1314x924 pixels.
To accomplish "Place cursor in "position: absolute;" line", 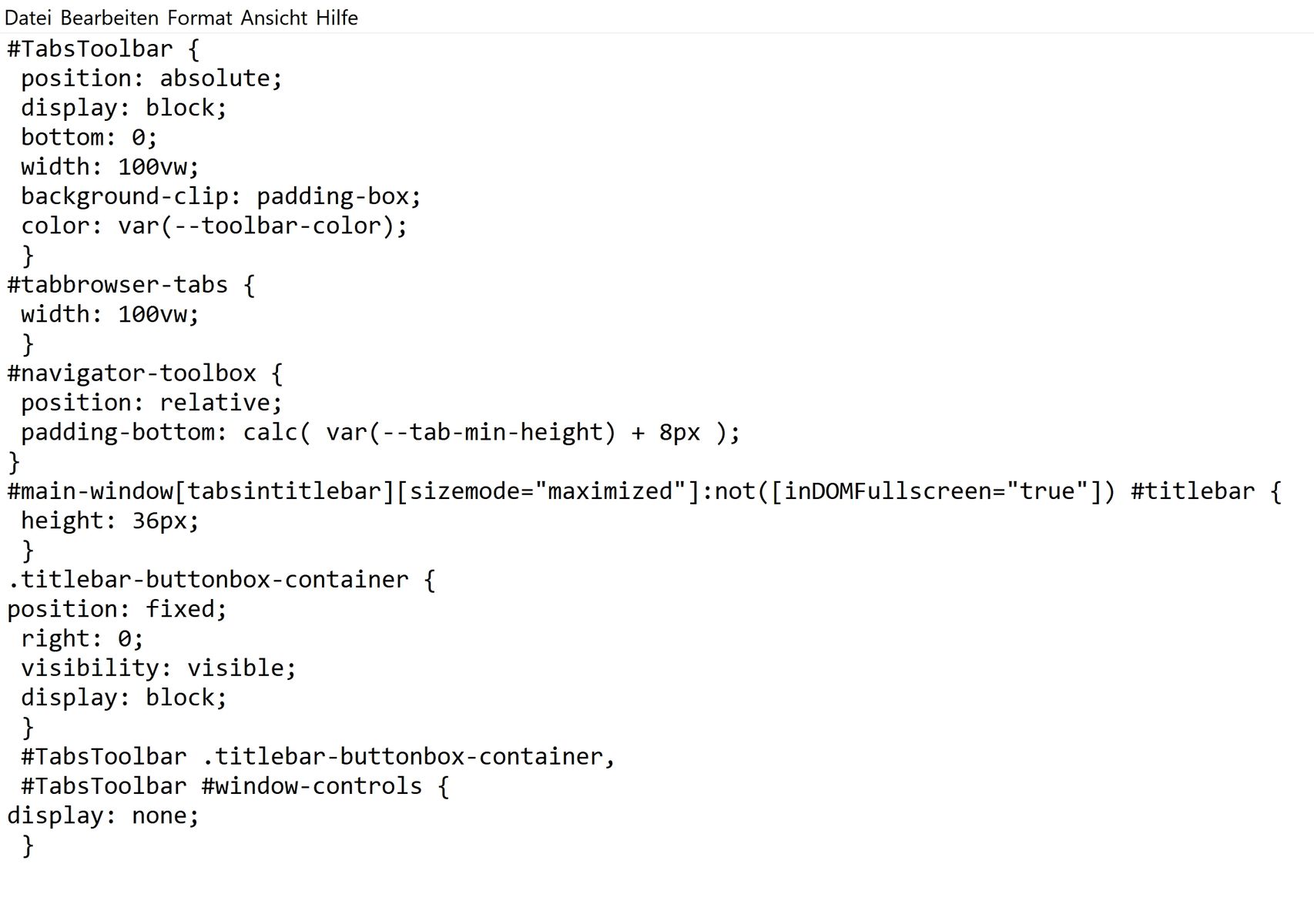I will (151, 79).
